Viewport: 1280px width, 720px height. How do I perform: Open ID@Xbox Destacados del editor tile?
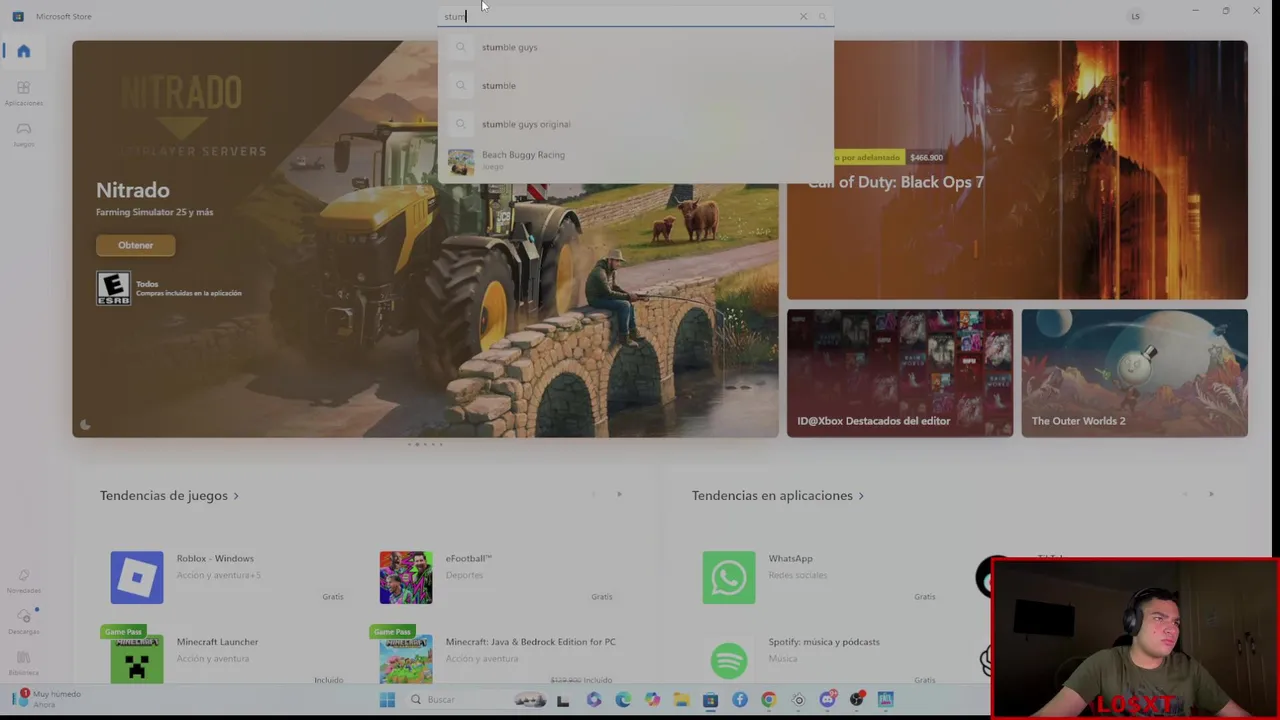click(899, 373)
